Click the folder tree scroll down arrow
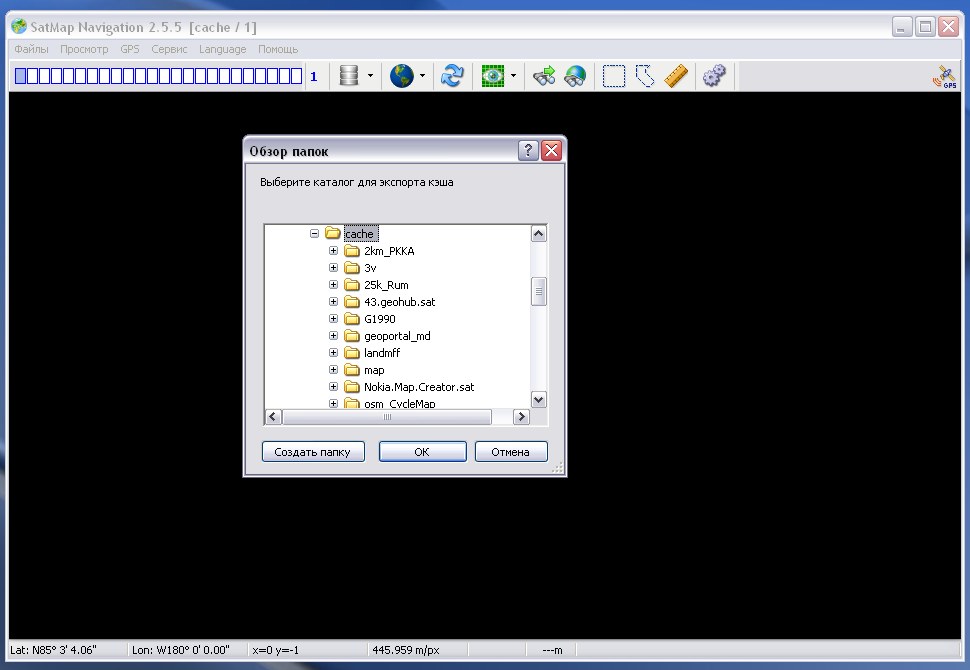Screen dimensions: 970x670 (x=539, y=400)
